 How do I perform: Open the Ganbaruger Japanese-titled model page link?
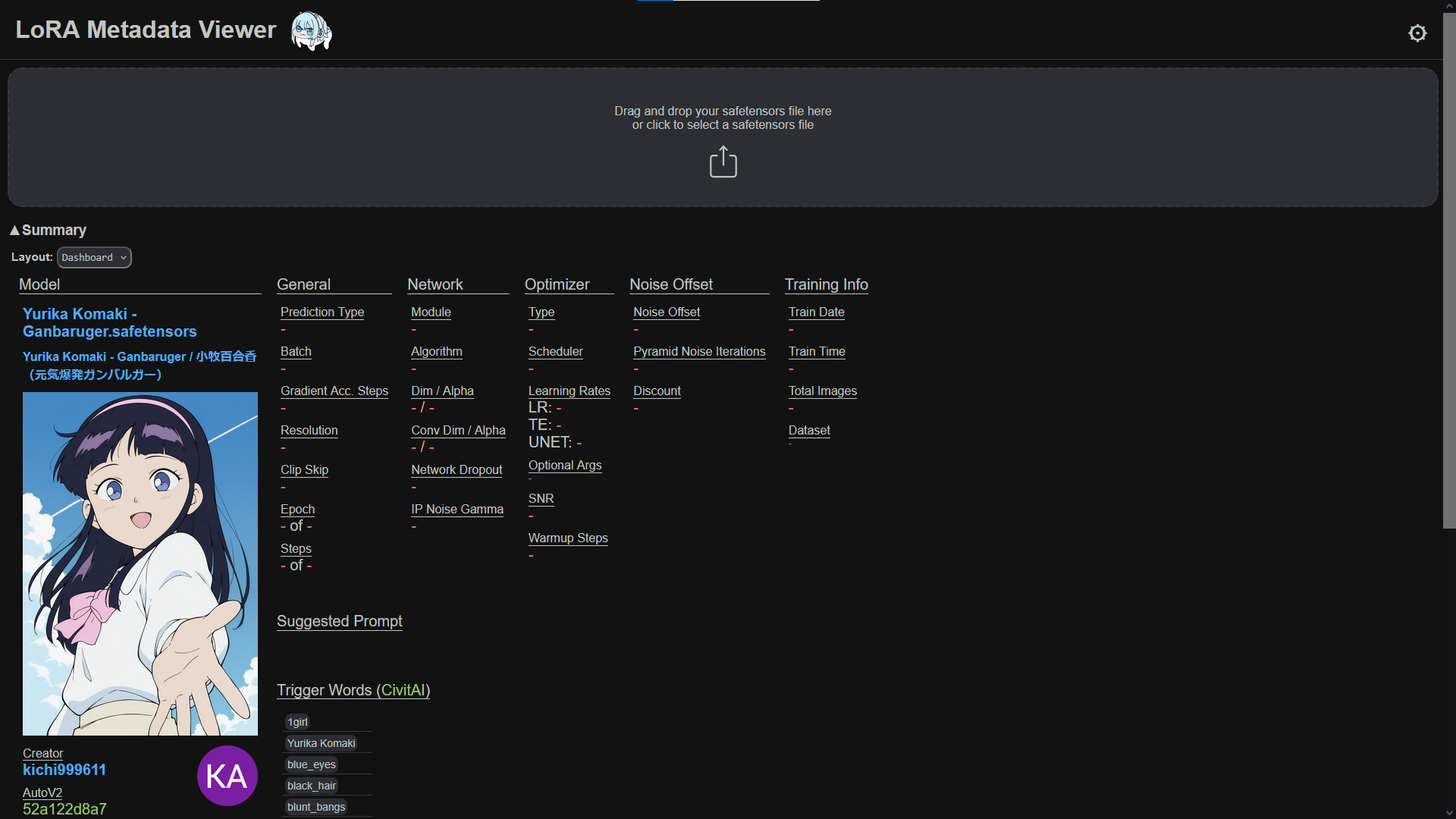point(140,365)
